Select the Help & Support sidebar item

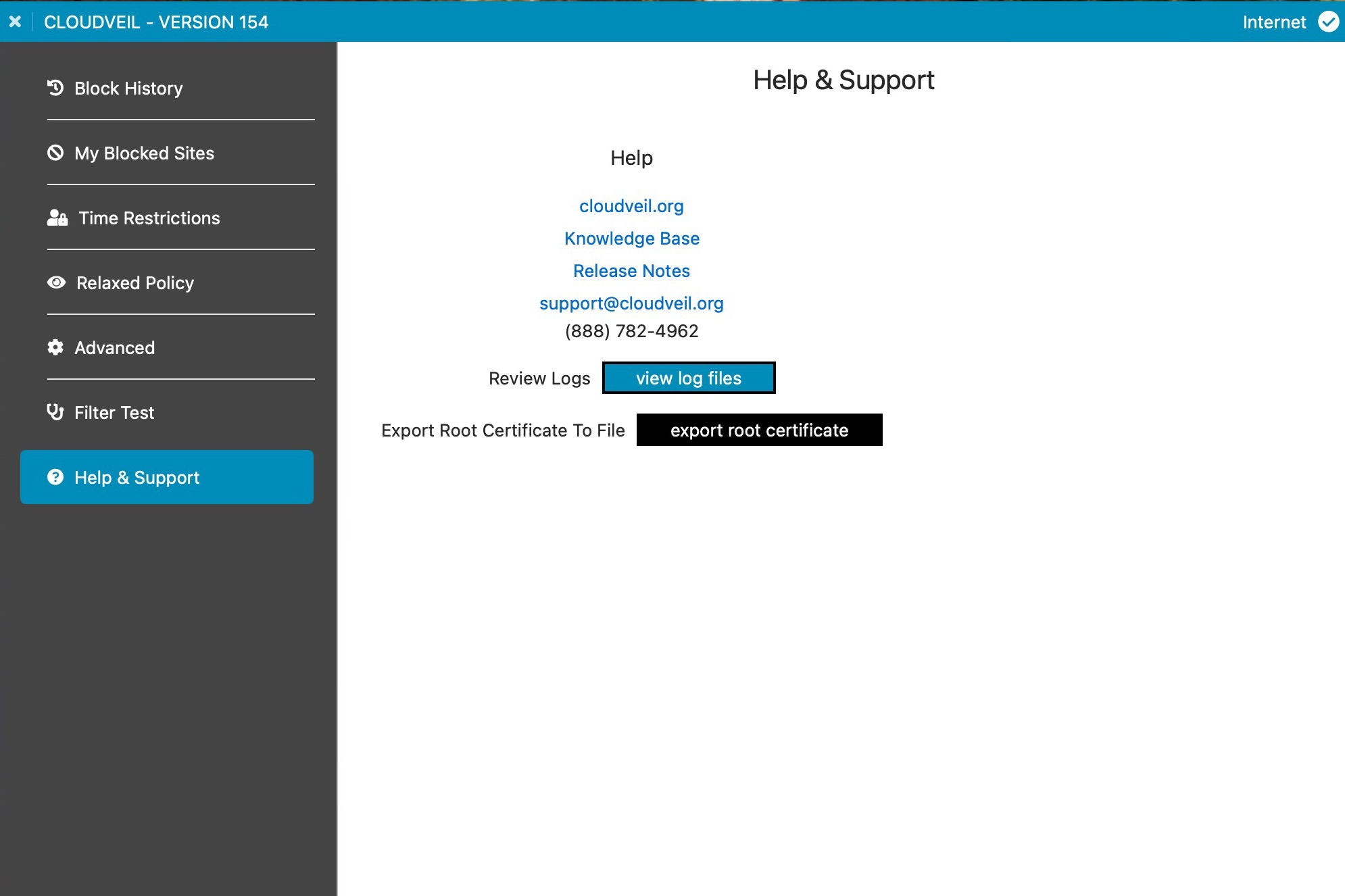[167, 477]
